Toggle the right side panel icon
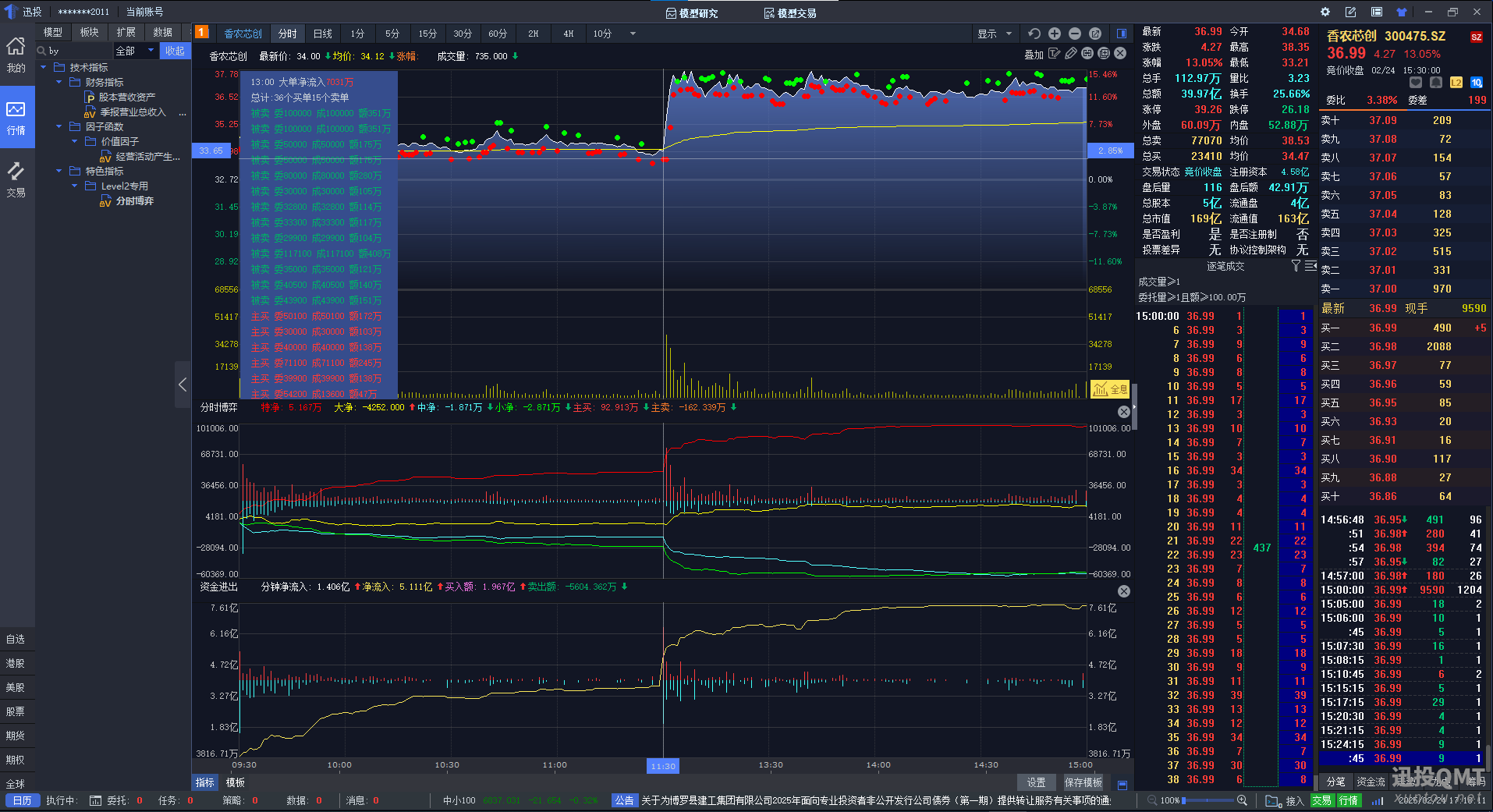Image resolution: width=1493 pixels, height=812 pixels. (x=1122, y=34)
